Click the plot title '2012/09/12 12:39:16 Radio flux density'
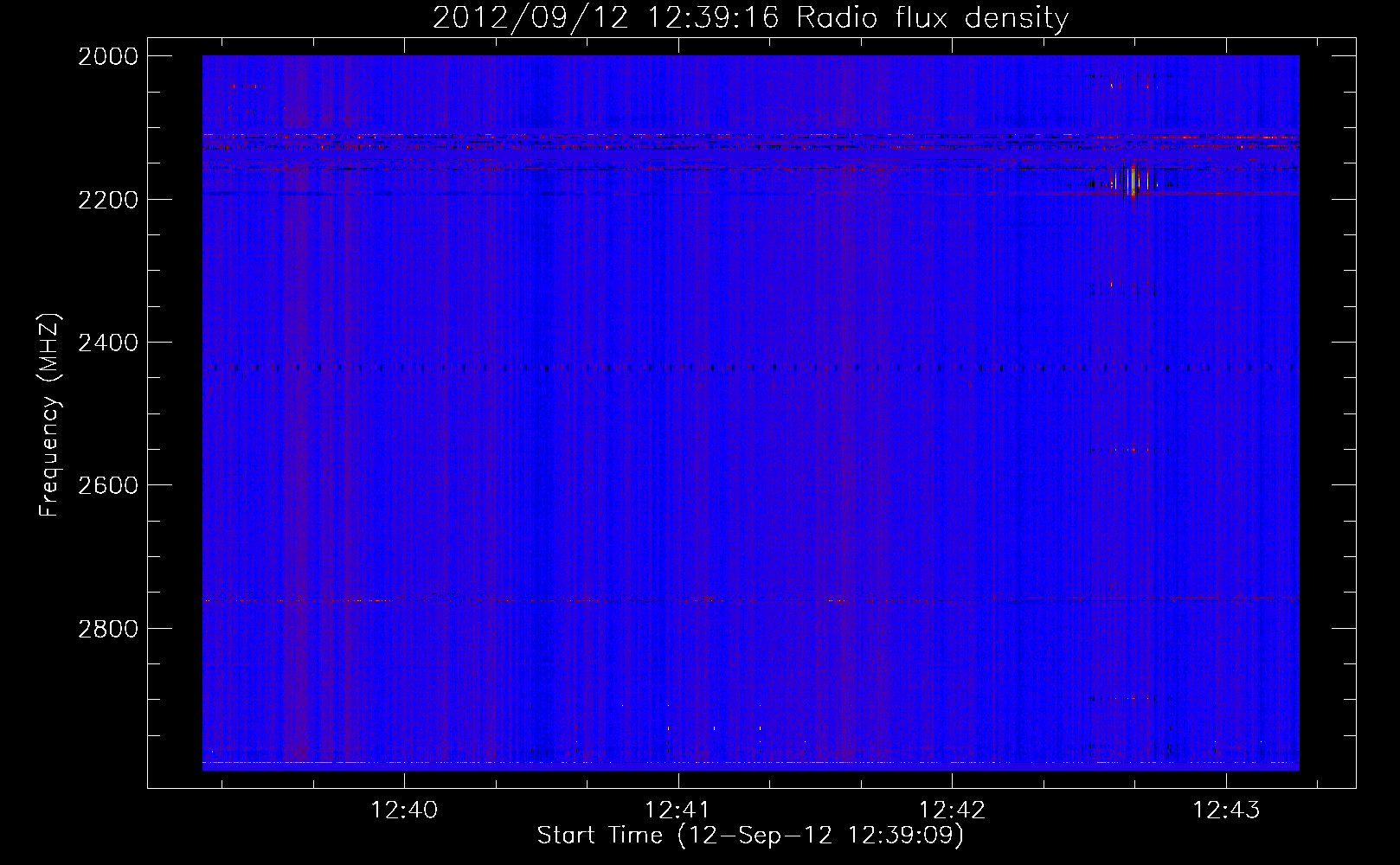The image size is (1400, 865). [x=750, y=17]
